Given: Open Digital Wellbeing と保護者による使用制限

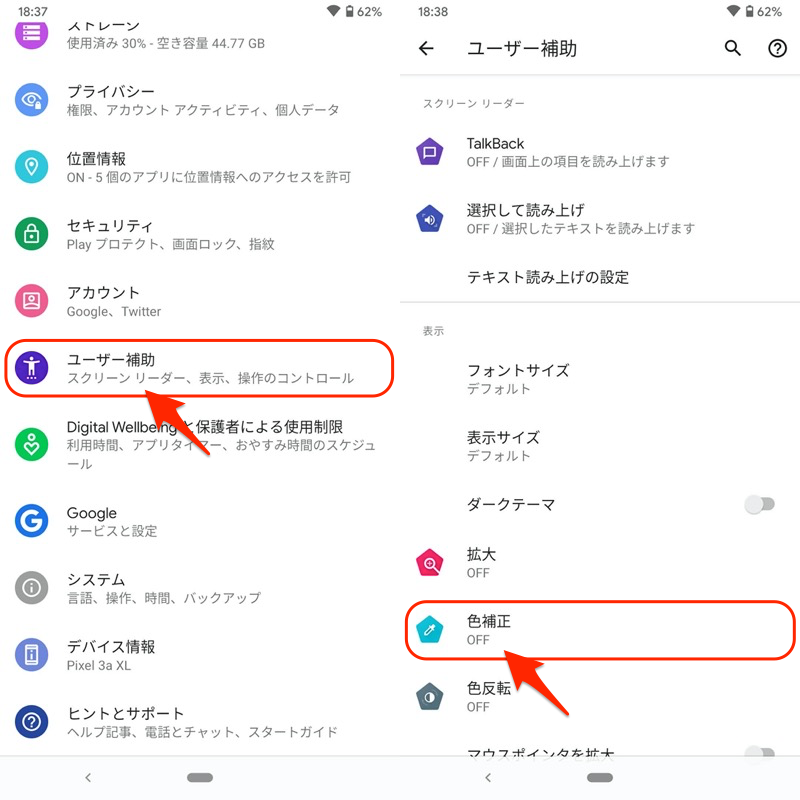Looking at the screenshot, I should point(200,444).
